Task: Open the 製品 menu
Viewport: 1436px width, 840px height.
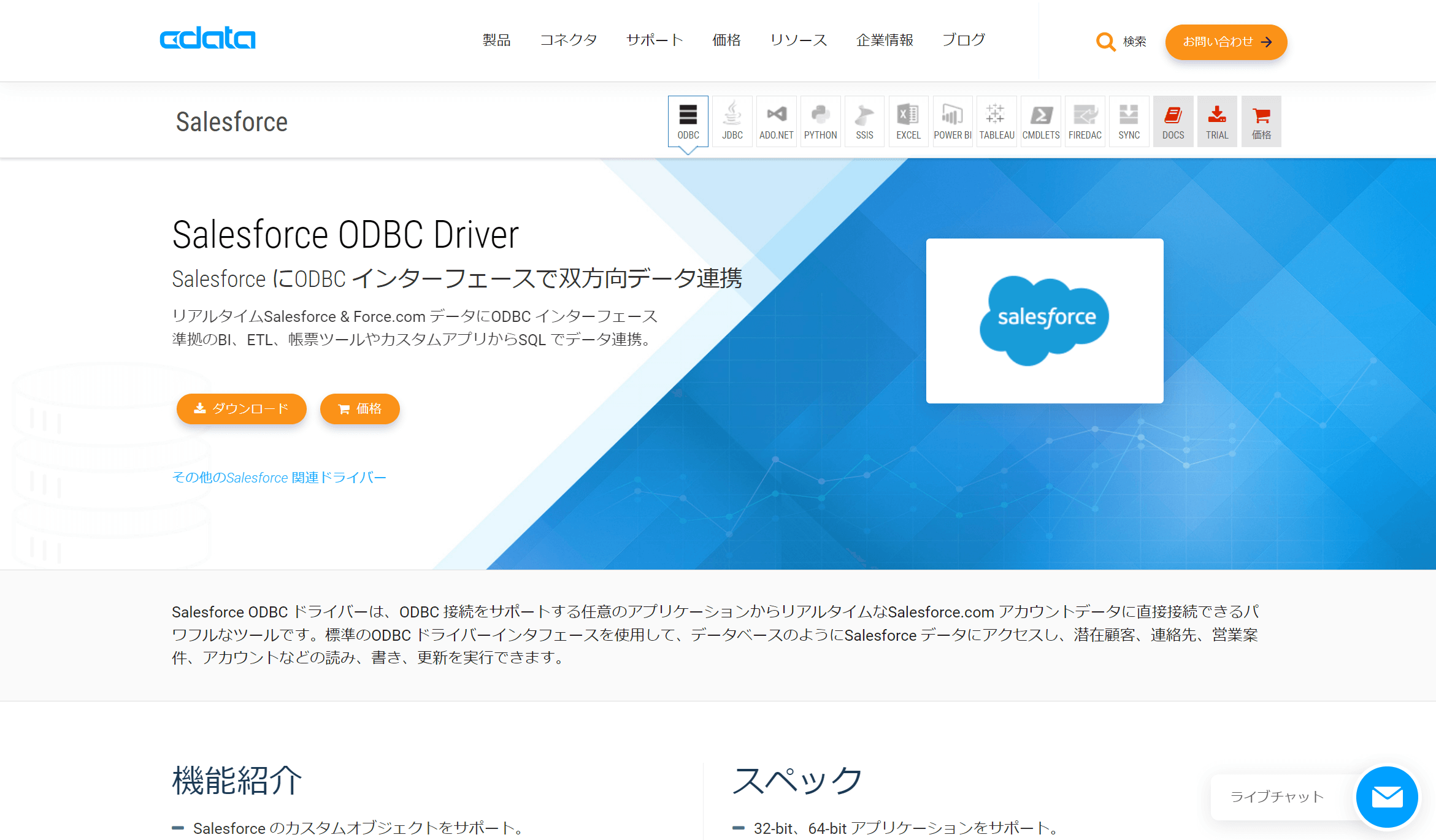Action: click(x=496, y=40)
